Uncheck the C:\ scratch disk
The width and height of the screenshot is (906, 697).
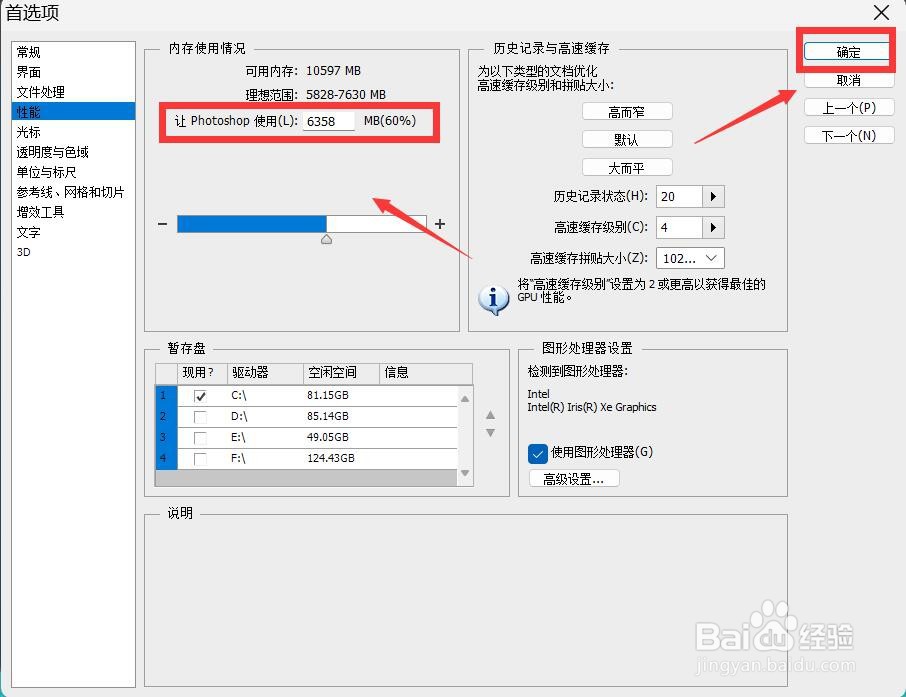pos(201,395)
